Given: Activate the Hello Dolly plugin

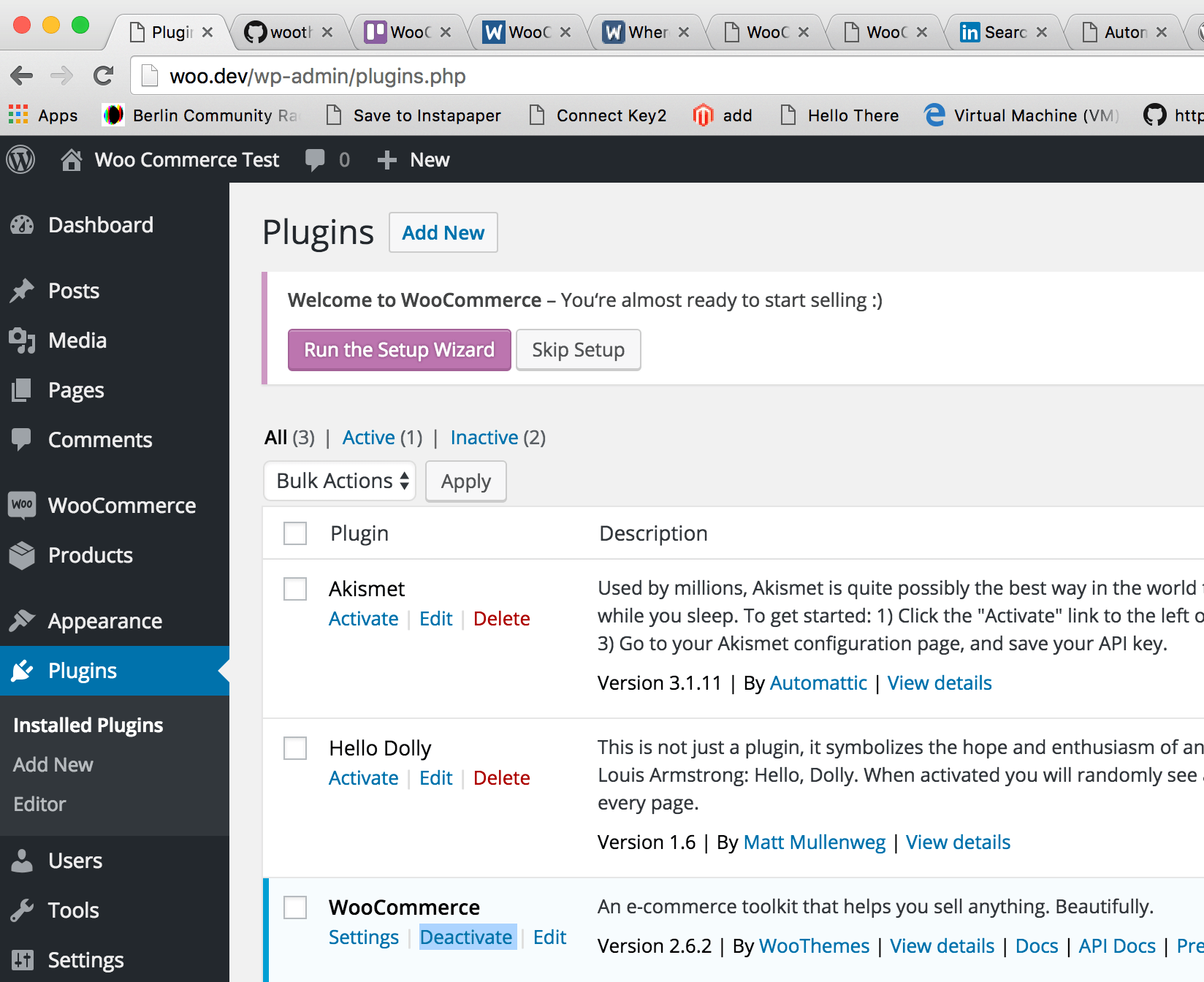Looking at the screenshot, I should click(364, 778).
